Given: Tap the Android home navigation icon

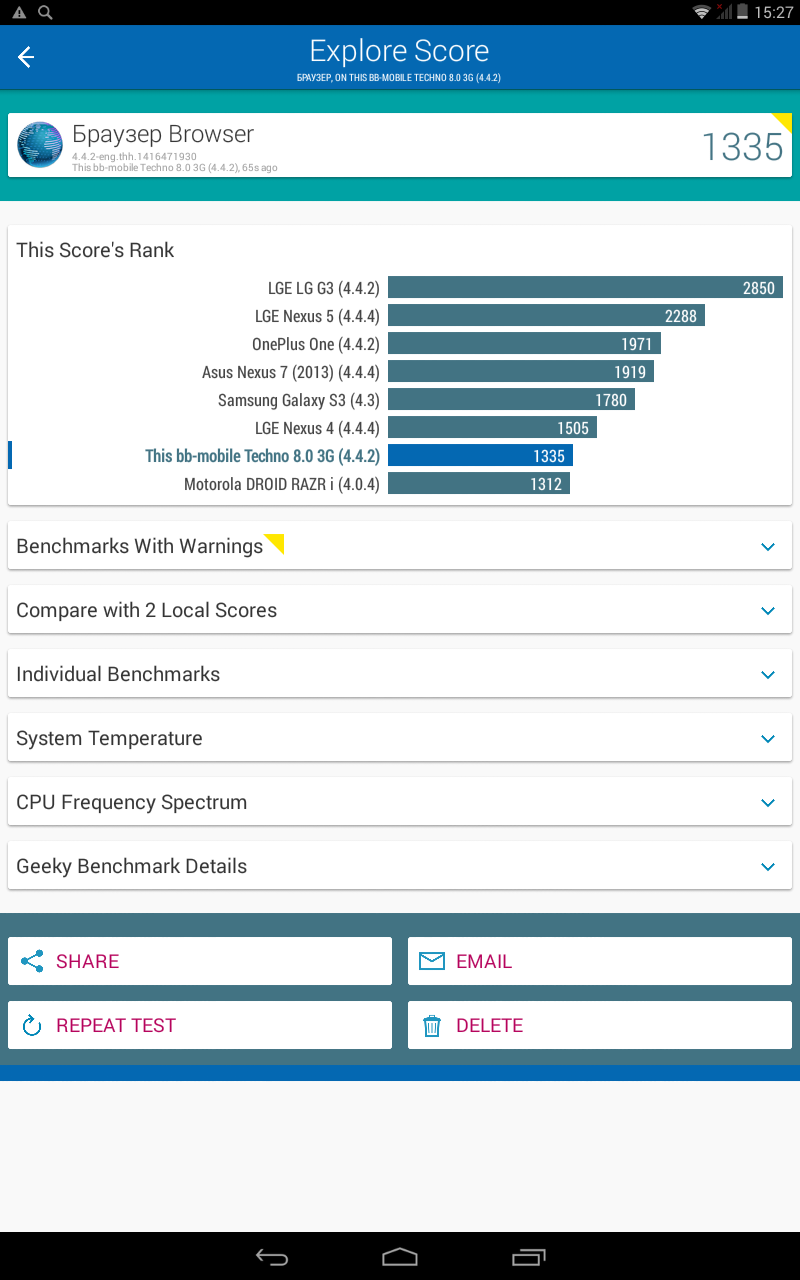Looking at the screenshot, I should tap(400, 1256).
